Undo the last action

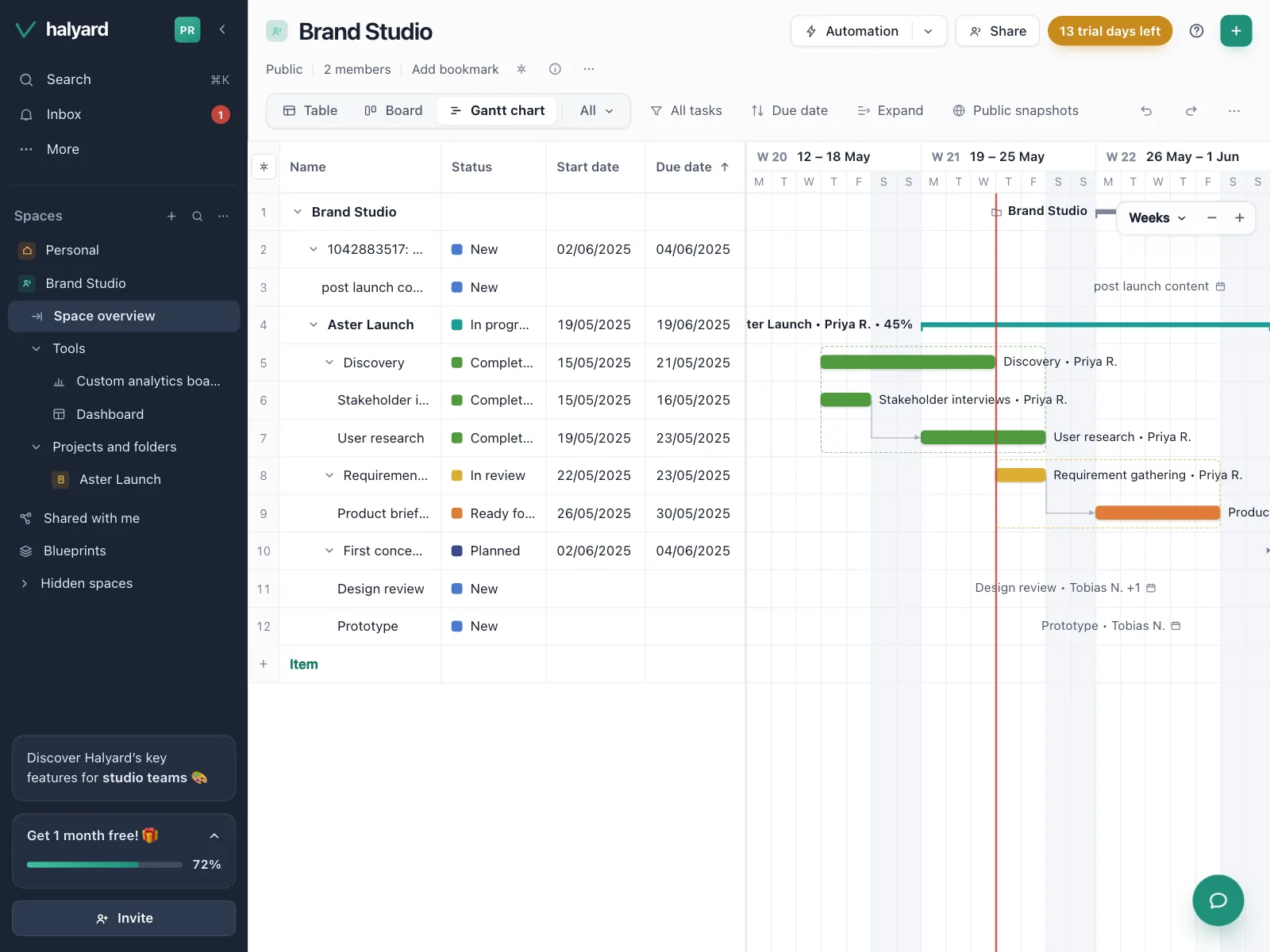pos(1146,111)
